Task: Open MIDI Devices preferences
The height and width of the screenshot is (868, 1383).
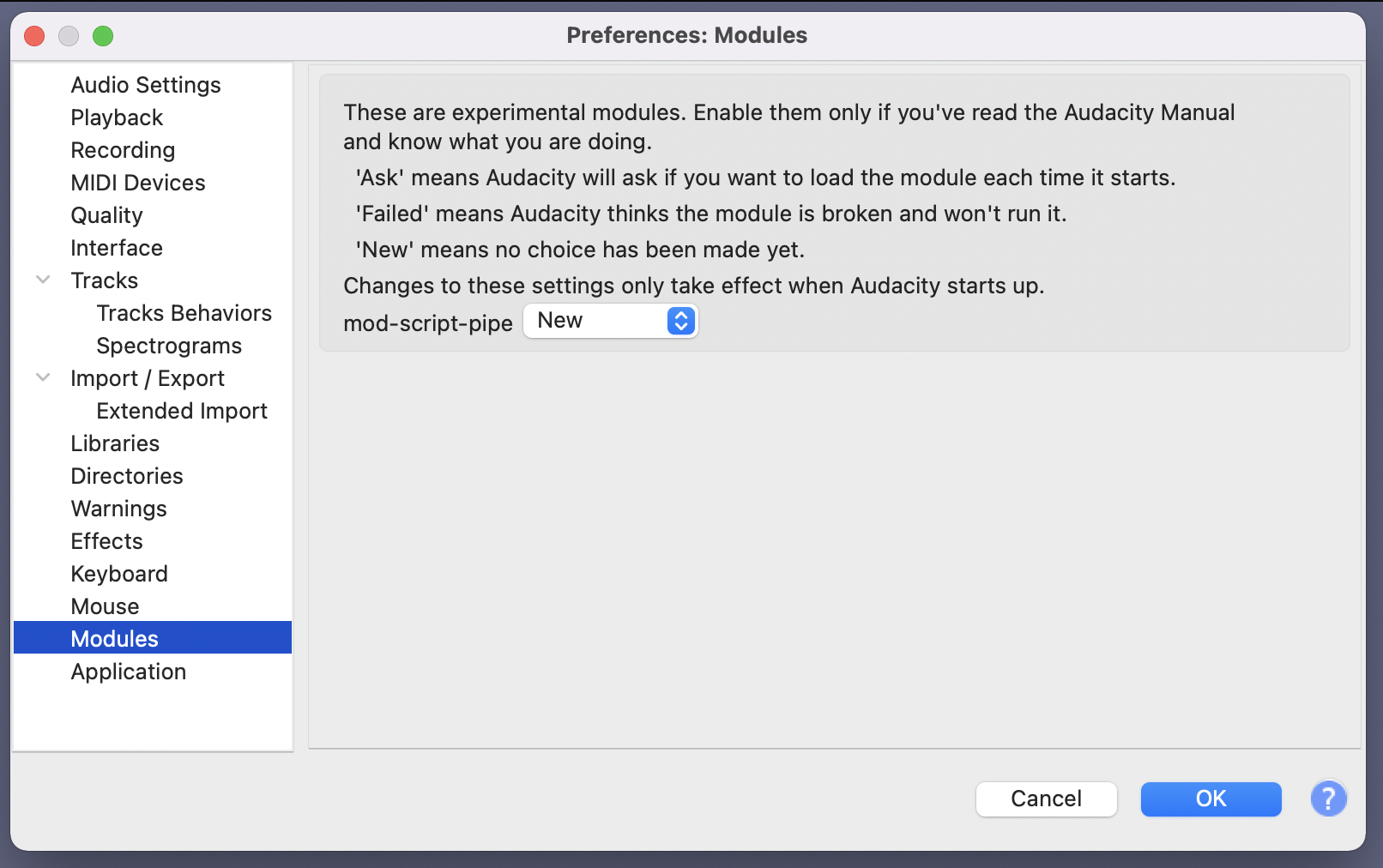Action: coord(138,183)
